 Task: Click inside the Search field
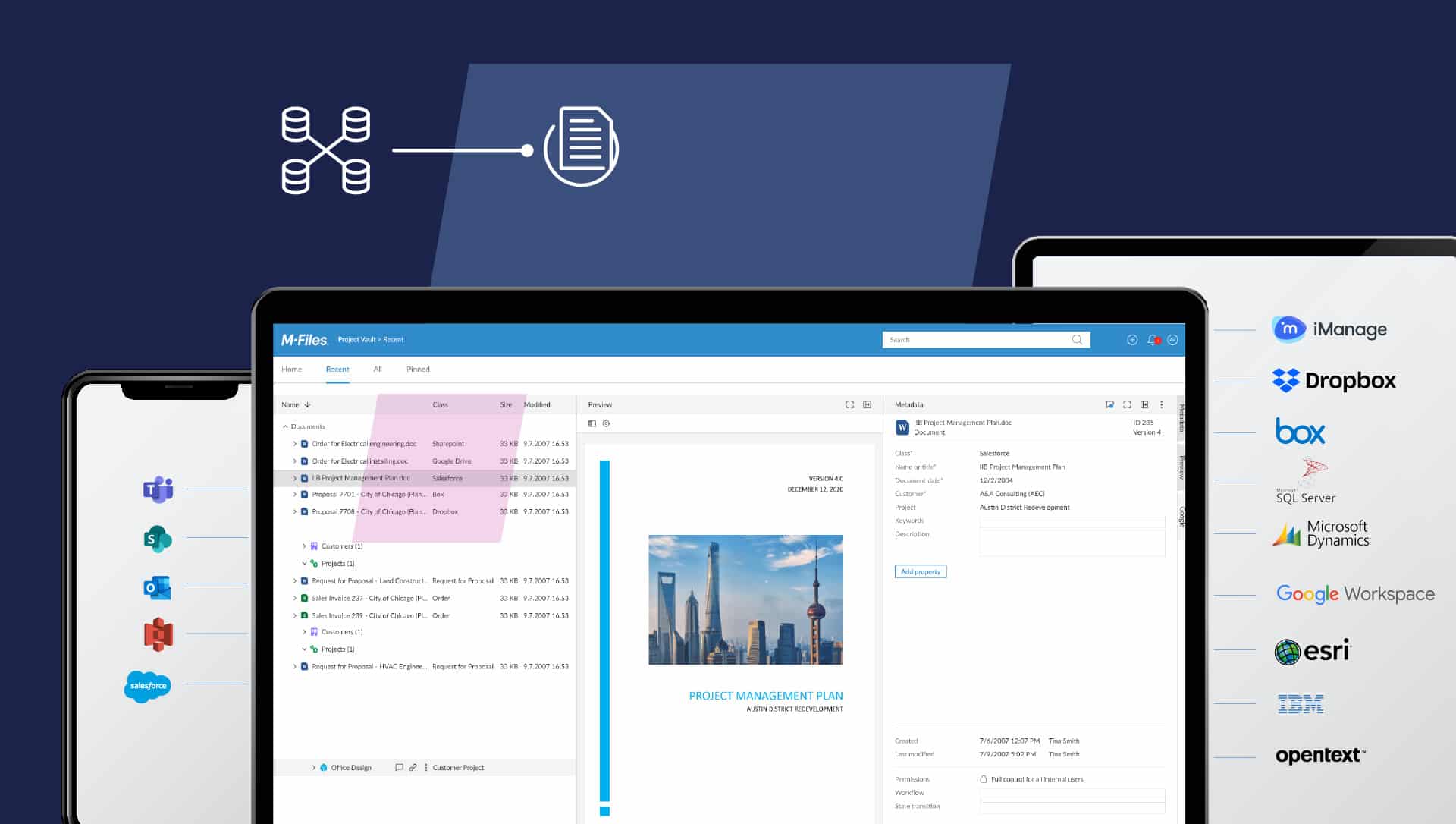pos(978,339)
